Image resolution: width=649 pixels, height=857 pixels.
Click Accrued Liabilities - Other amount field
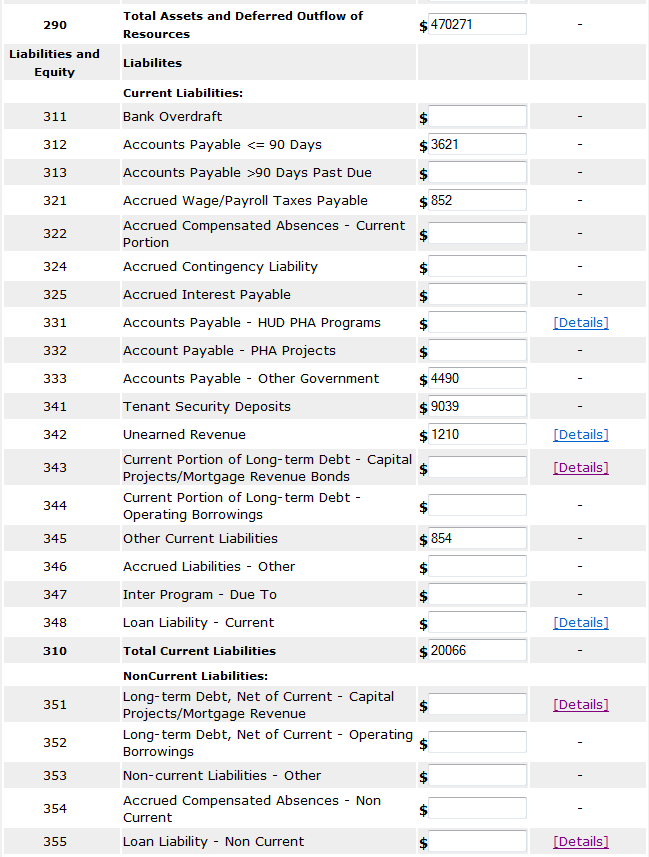pos(477,567)
